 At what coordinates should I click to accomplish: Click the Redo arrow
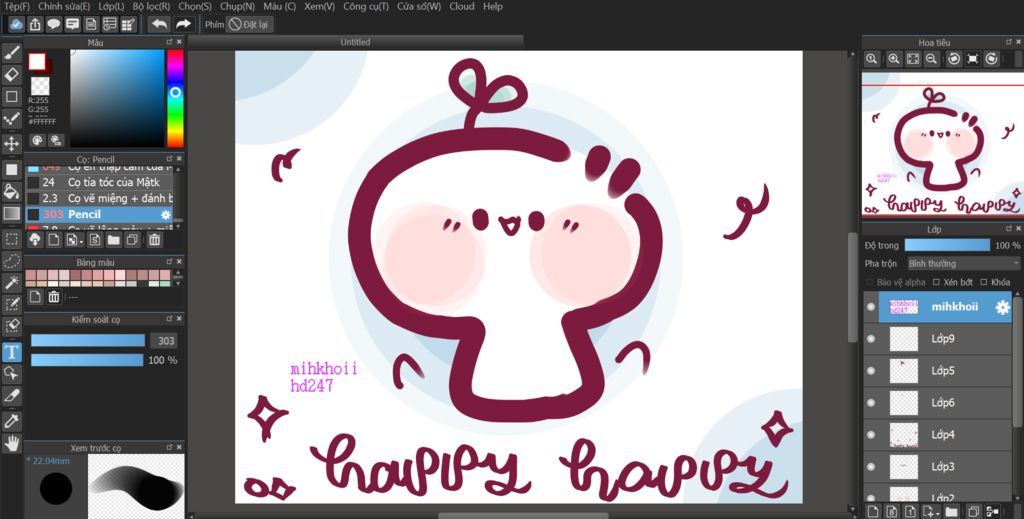(x=184, y=24)
